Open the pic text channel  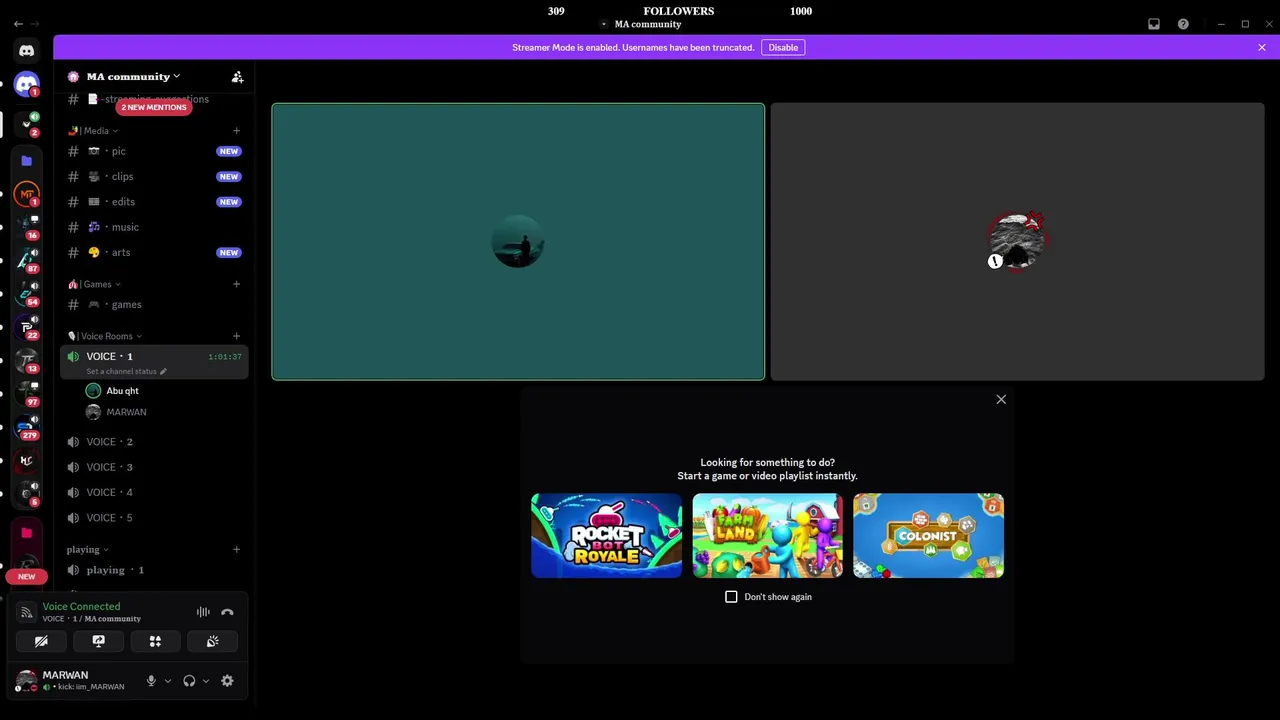coord(154,151)
